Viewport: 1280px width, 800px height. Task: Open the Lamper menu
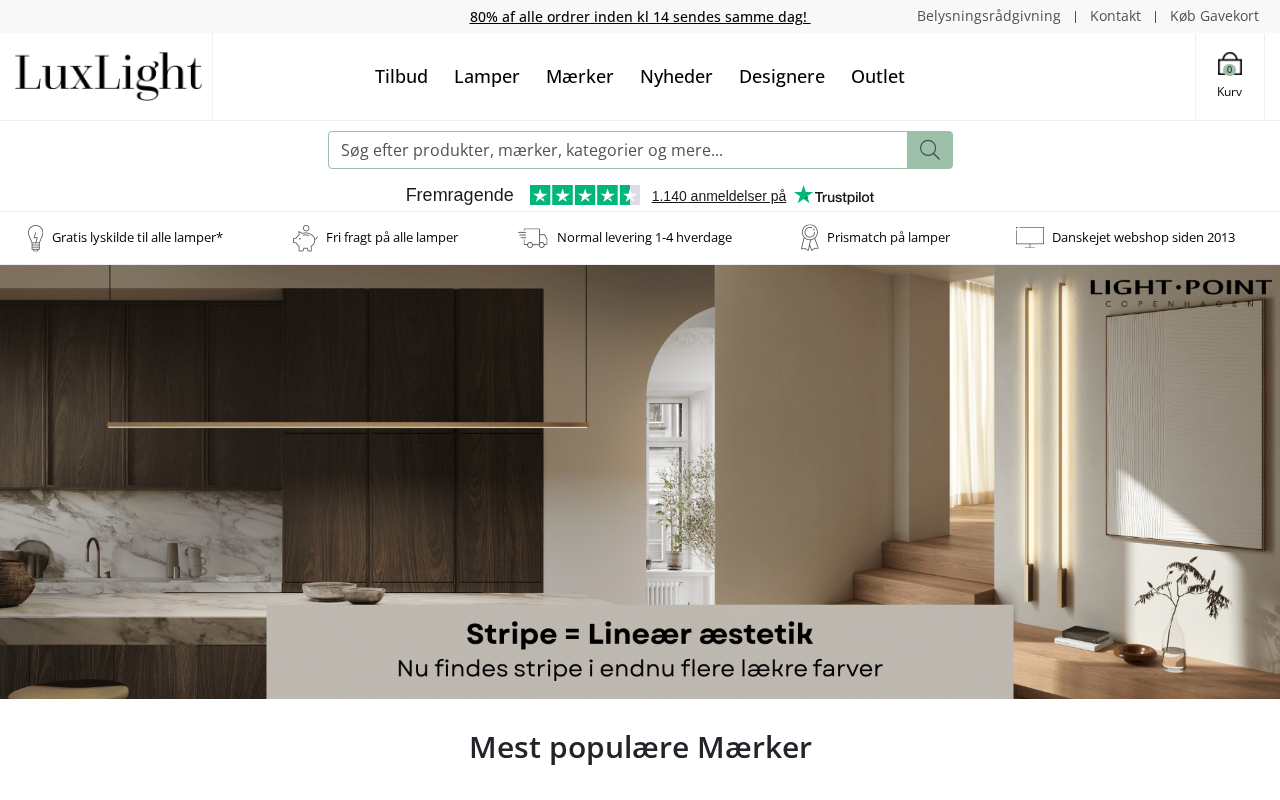(487, 76)
